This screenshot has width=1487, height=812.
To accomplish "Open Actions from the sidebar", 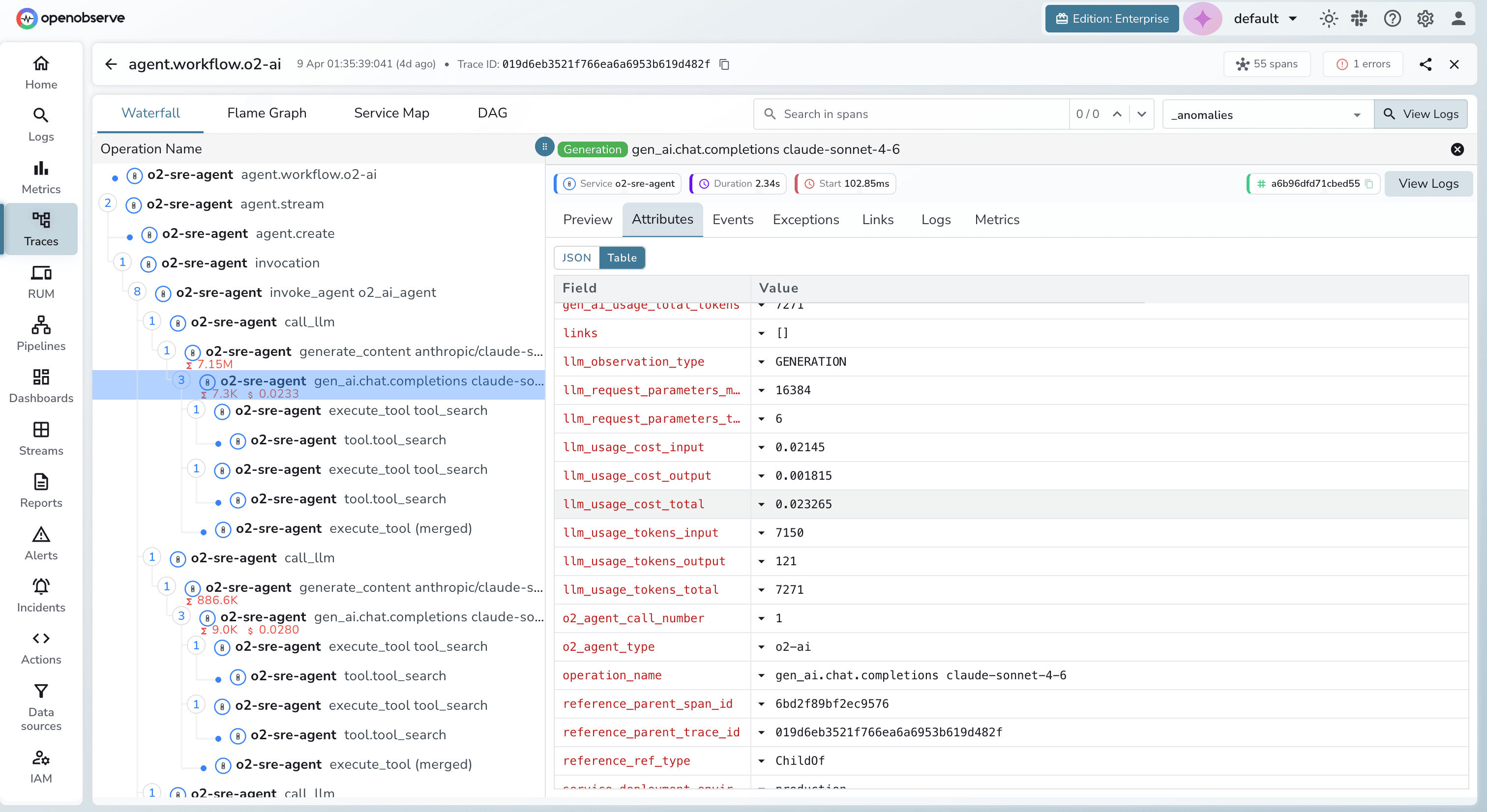I will 41,647.
